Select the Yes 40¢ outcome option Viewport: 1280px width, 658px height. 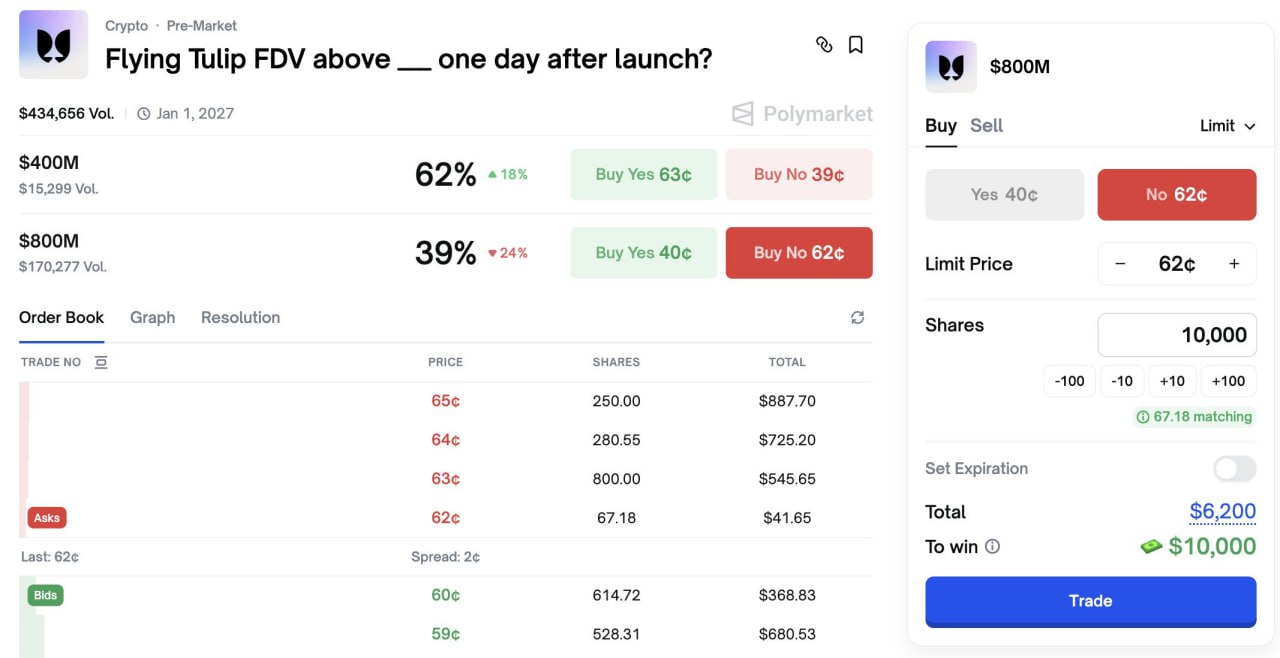coord(1004,195)
